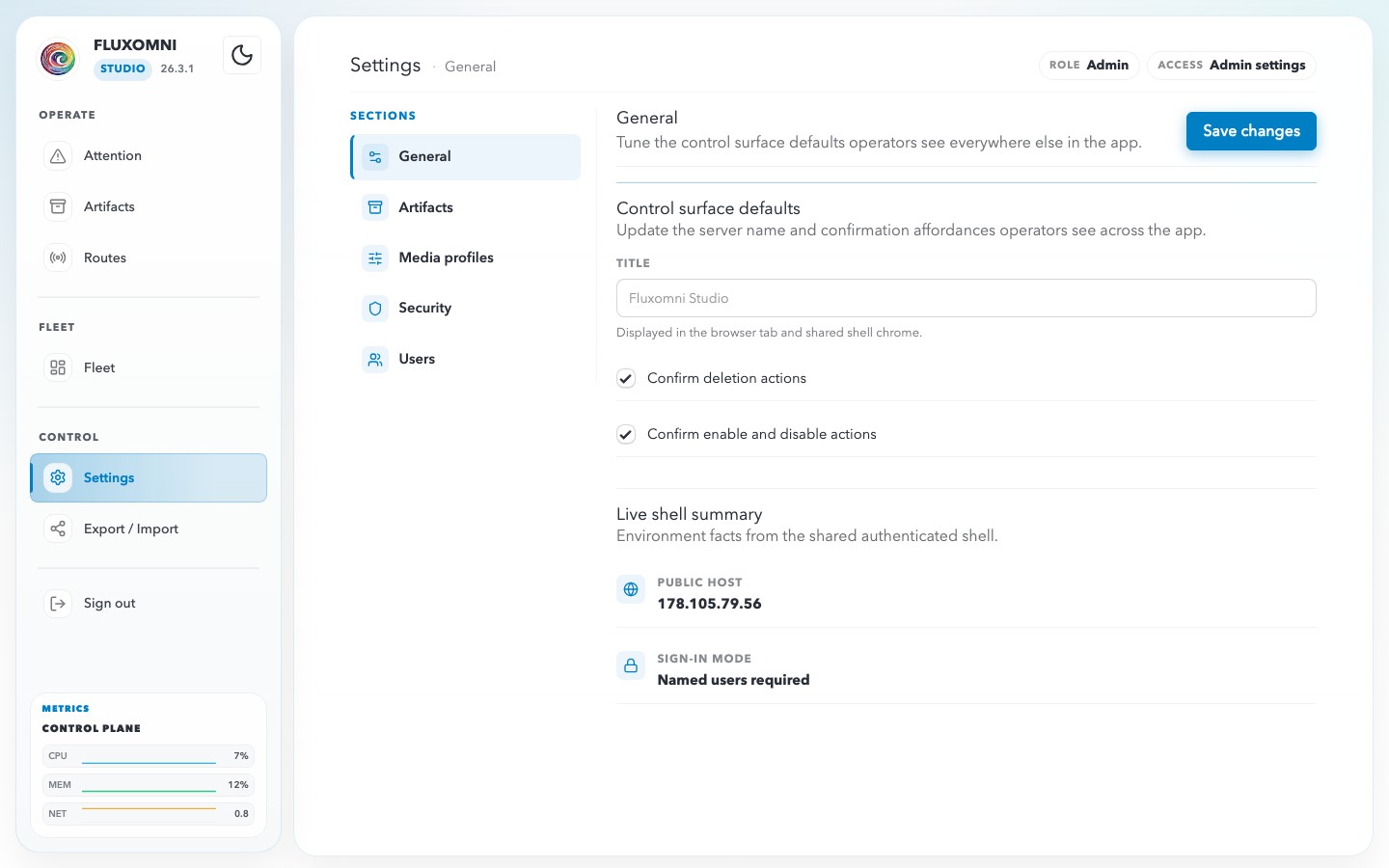Select the Artifacts settings section label

coord(425,207)
